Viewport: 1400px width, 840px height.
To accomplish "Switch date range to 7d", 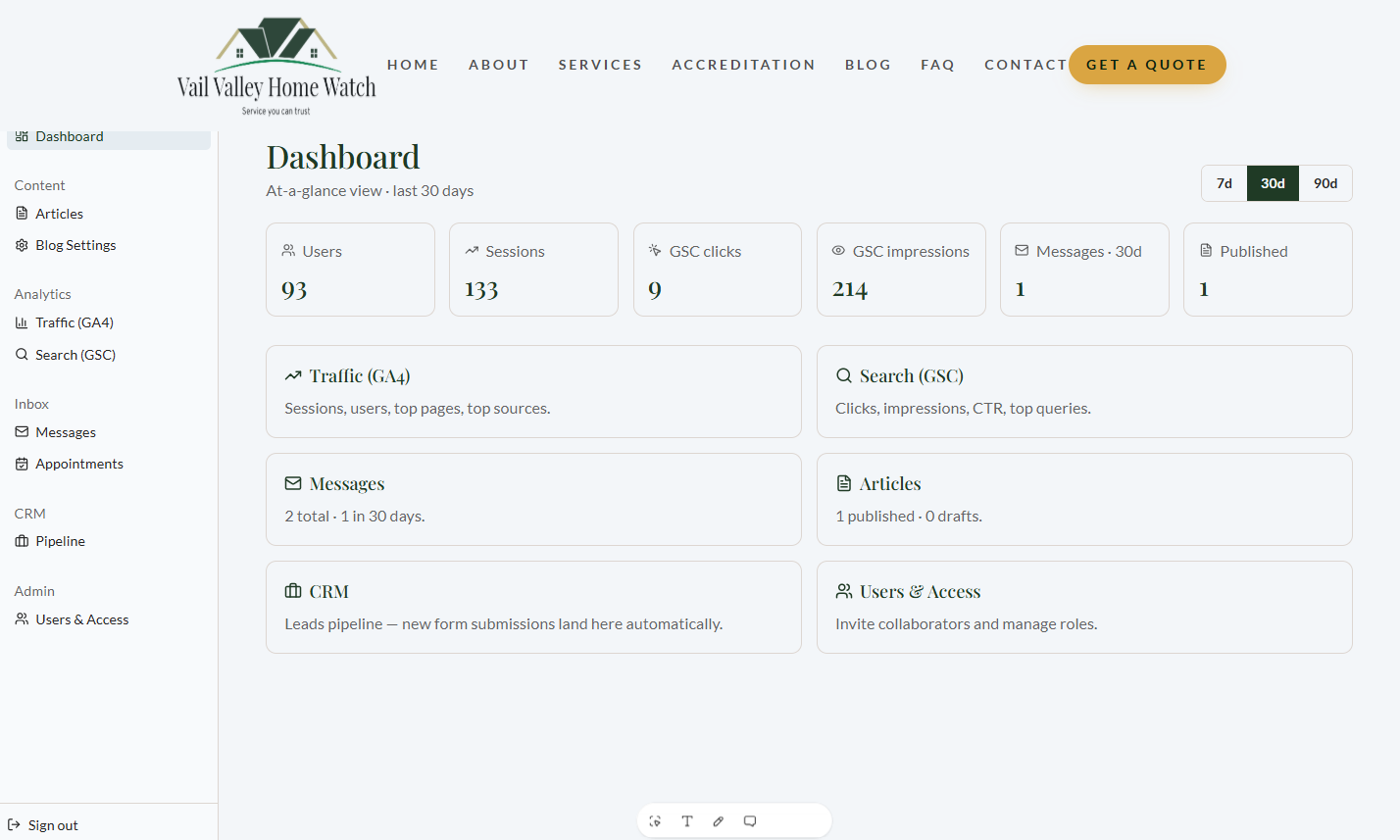I will [x=1225, y=183].
